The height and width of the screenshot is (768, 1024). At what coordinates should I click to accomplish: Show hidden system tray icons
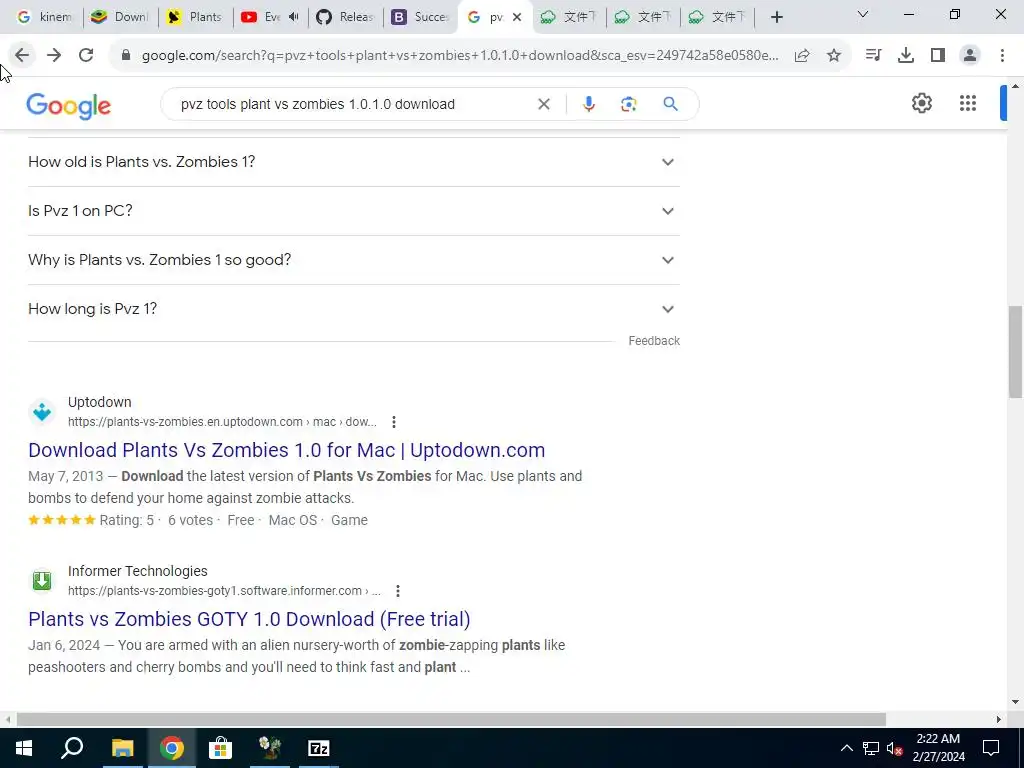click(x=846, y=748)
